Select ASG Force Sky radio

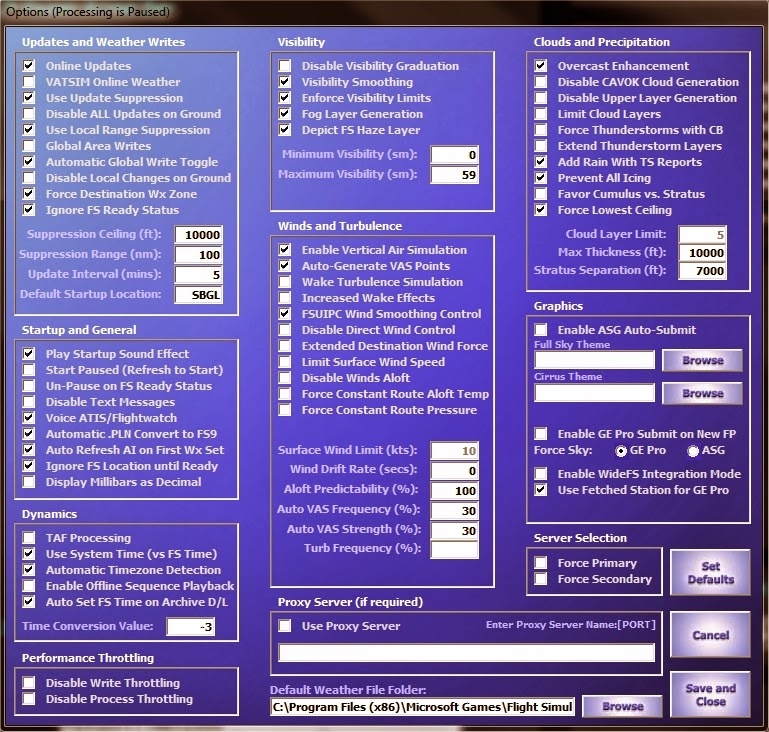693,451
